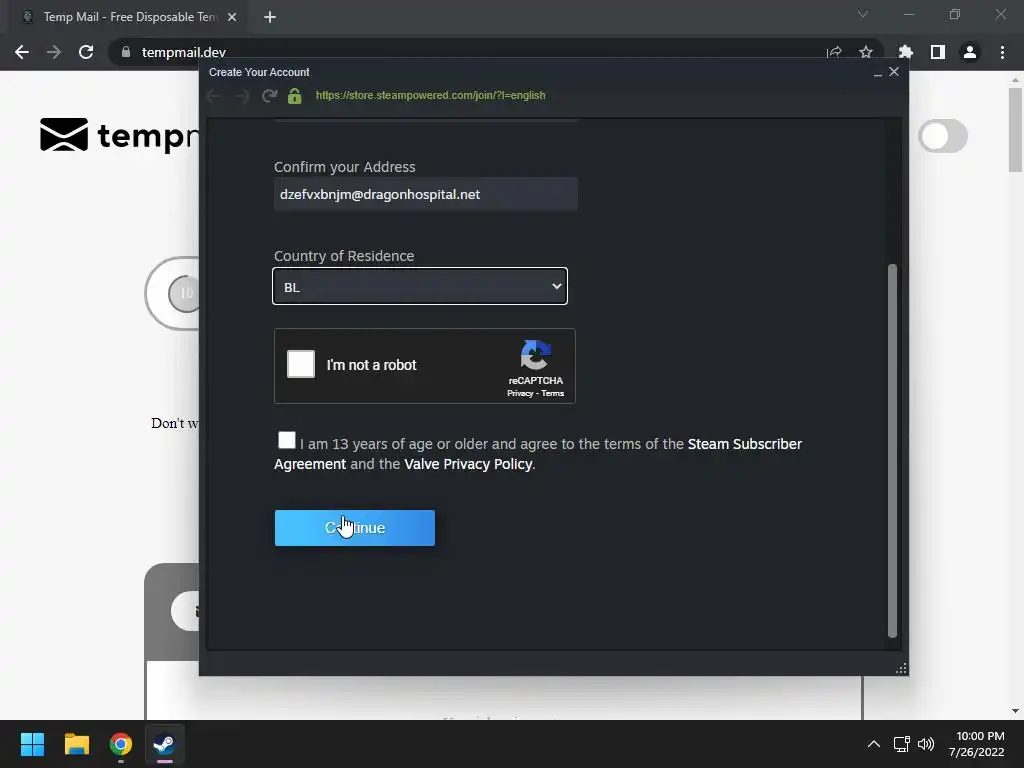
Task: Click the green lock icon in Steam window
Action: coord(295,96)
